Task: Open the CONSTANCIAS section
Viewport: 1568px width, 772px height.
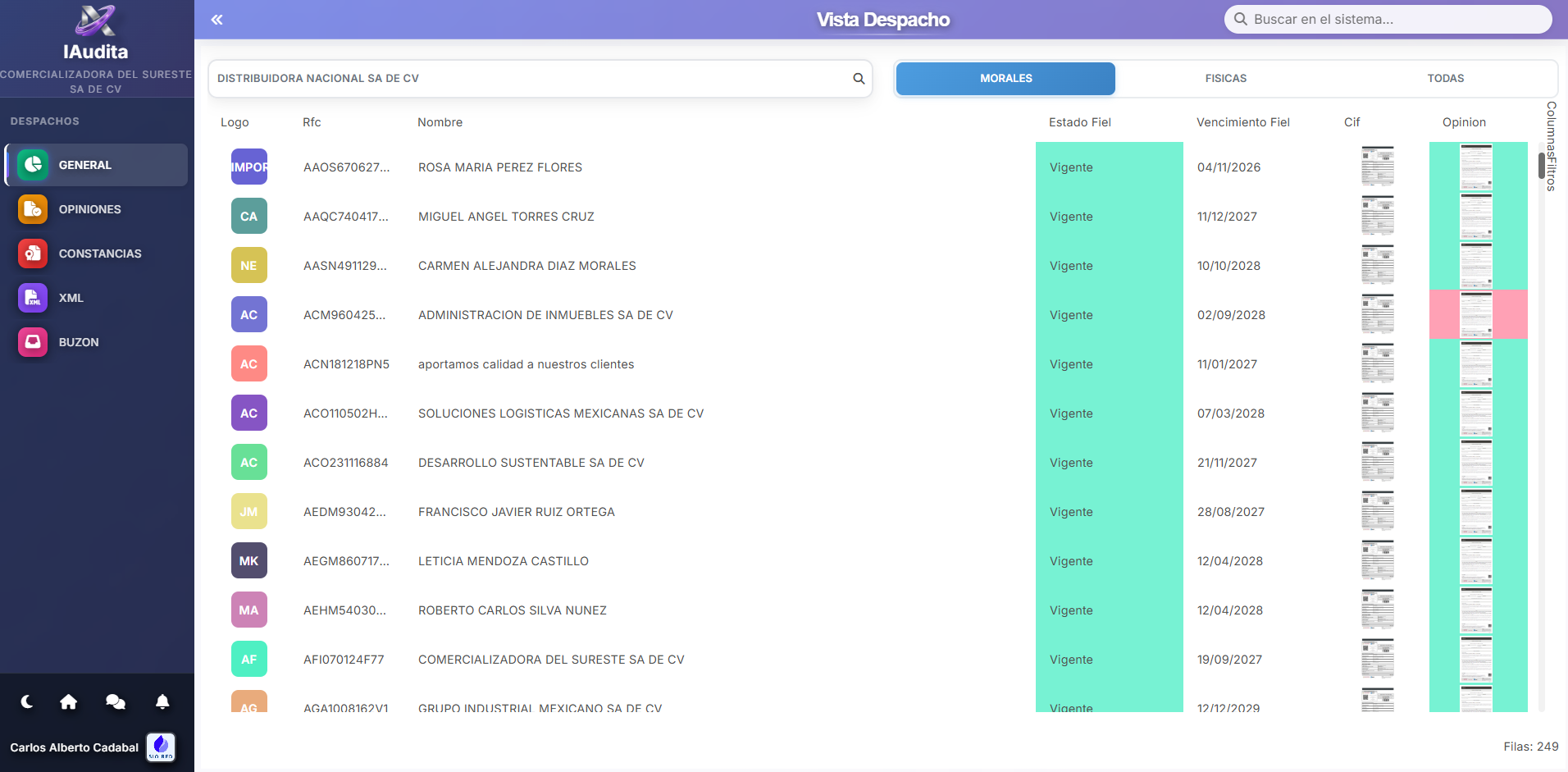Action: coord(99,254)
